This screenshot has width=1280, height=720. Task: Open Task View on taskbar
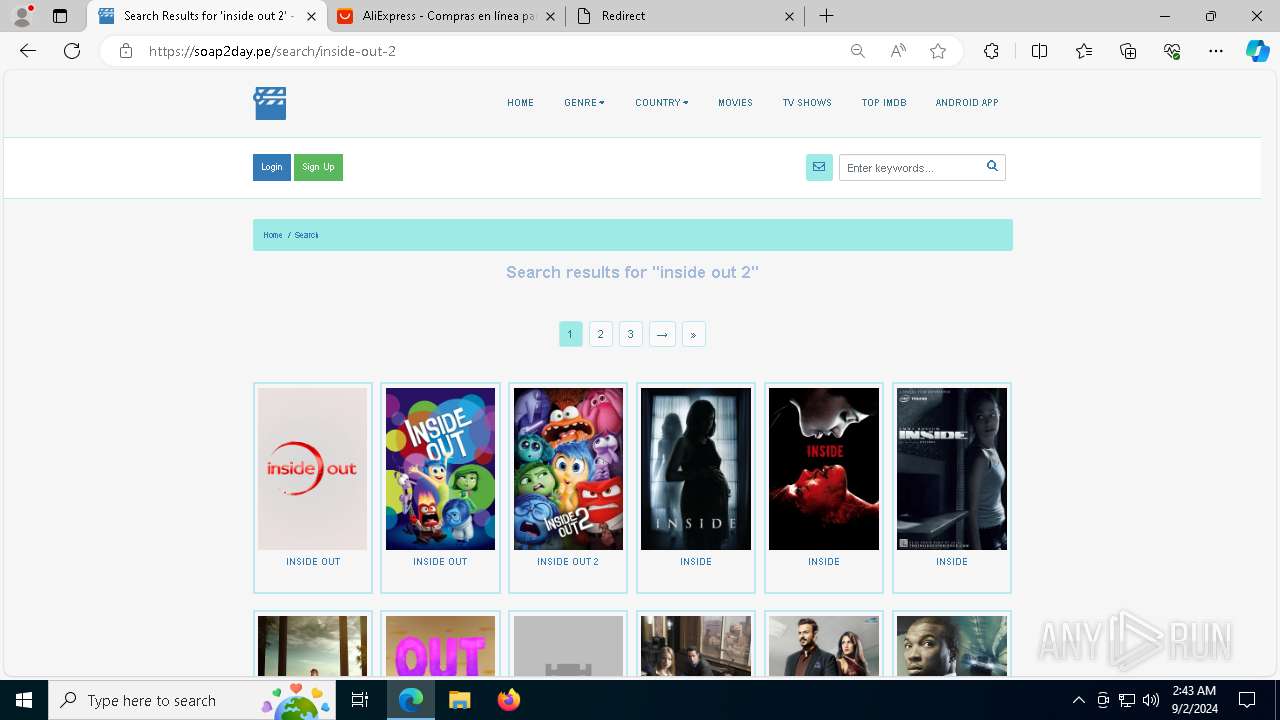tap(360, 700)
